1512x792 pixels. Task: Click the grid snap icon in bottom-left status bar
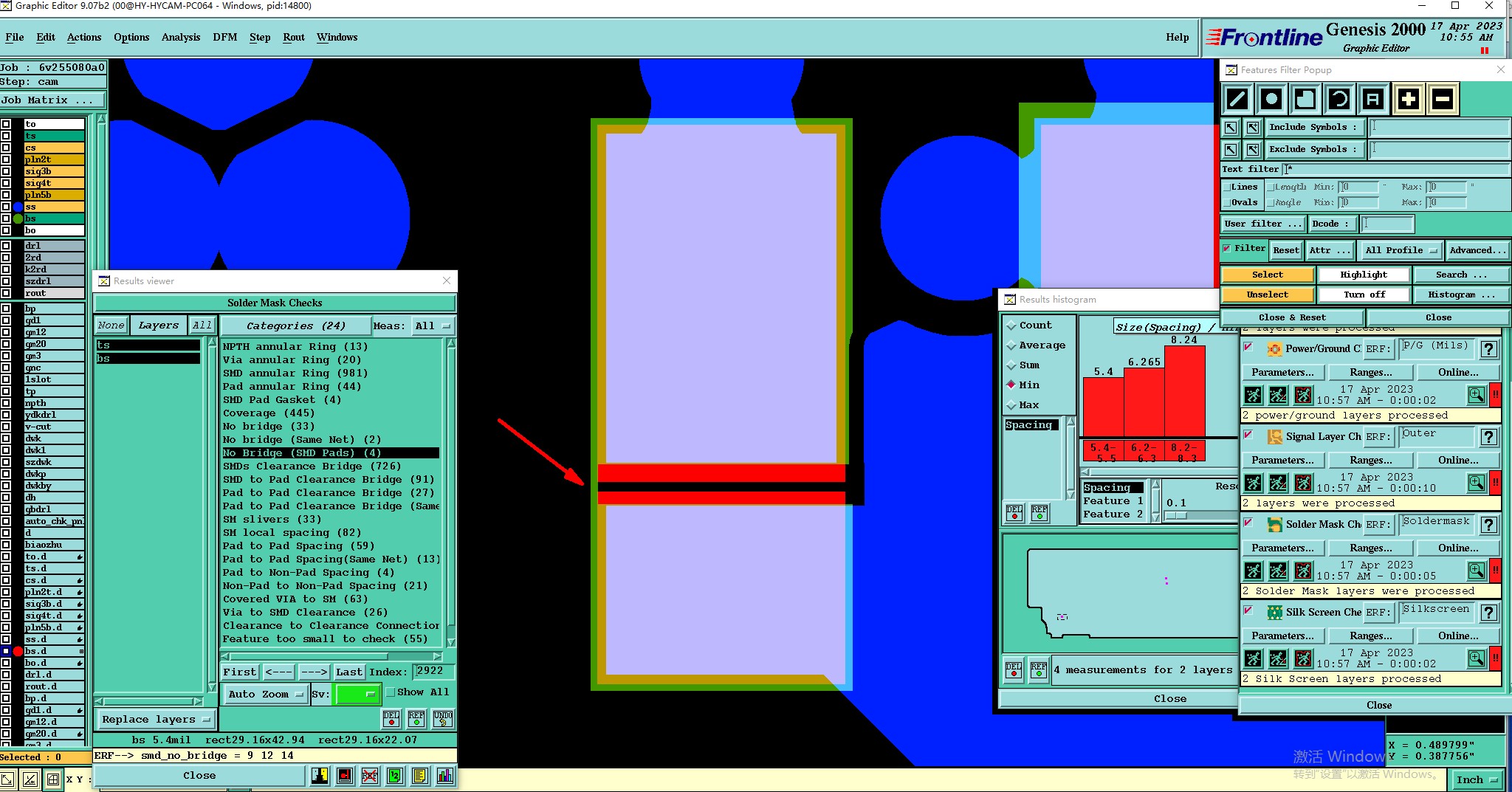(53, 779)
